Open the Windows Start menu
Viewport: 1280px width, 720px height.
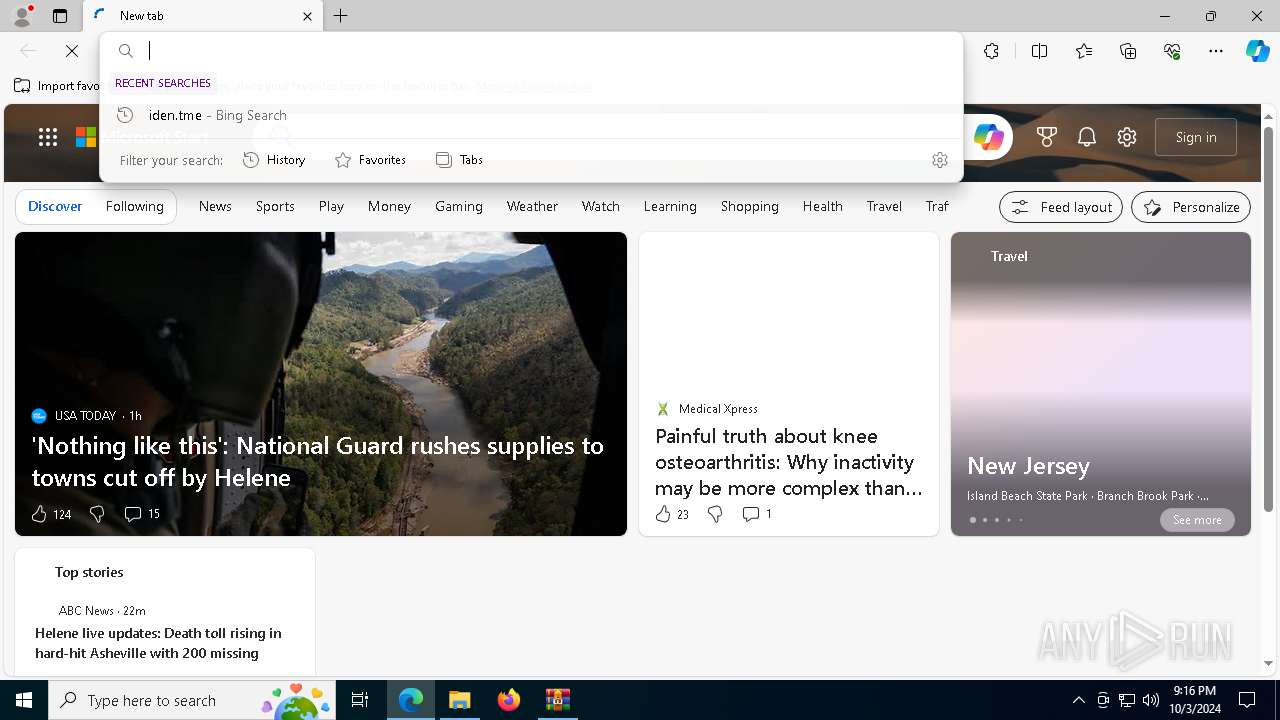pos(24,700)
